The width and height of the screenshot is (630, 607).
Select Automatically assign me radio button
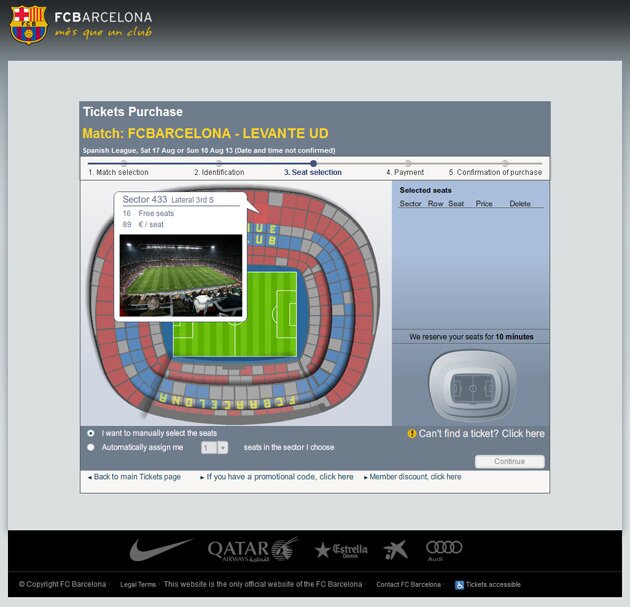coord(91,447)
